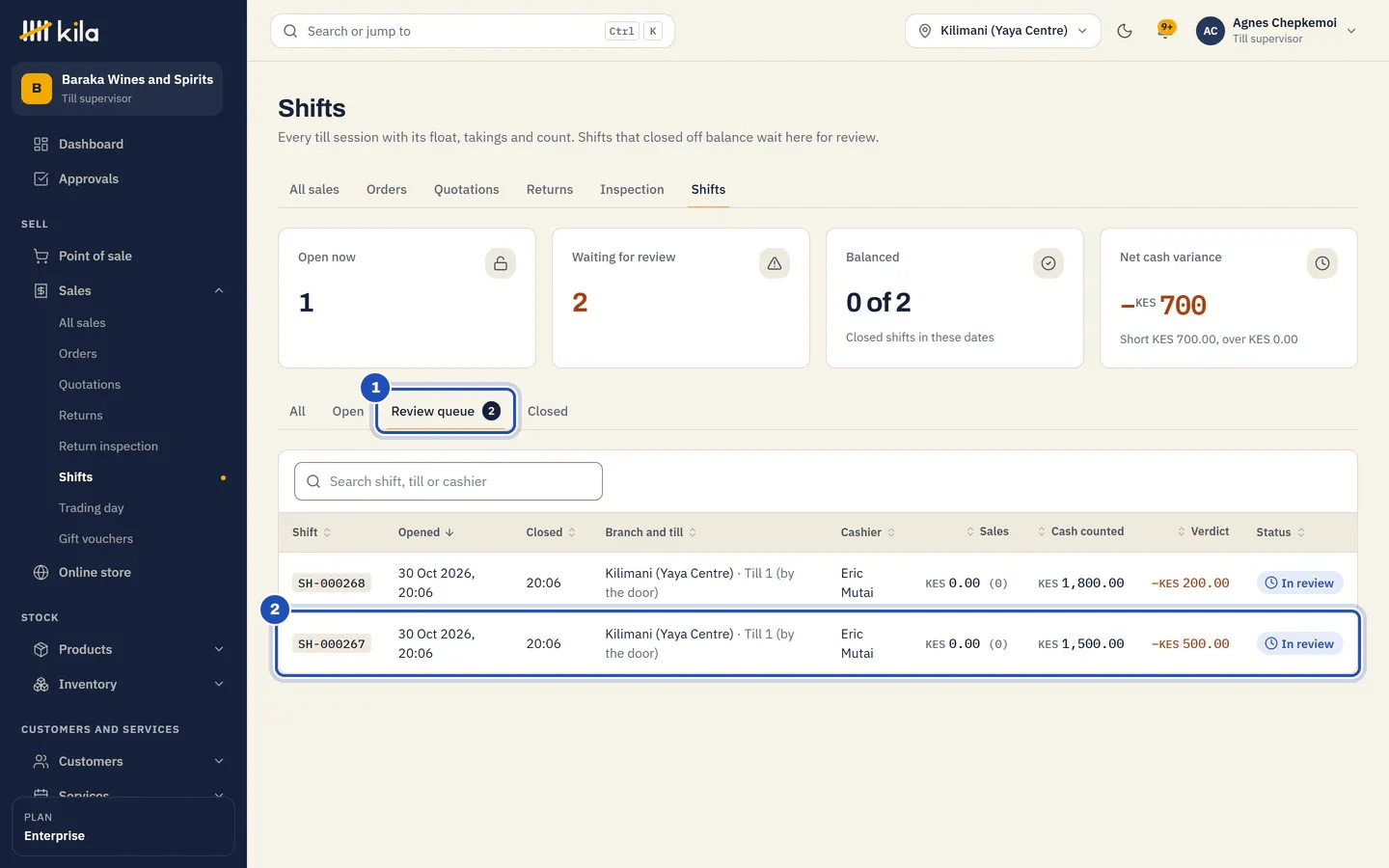The height and width of the screenshot is (868, 1389).
Task: Open notifications bell with 9+ badge
Action: [x=1166, y=31]
